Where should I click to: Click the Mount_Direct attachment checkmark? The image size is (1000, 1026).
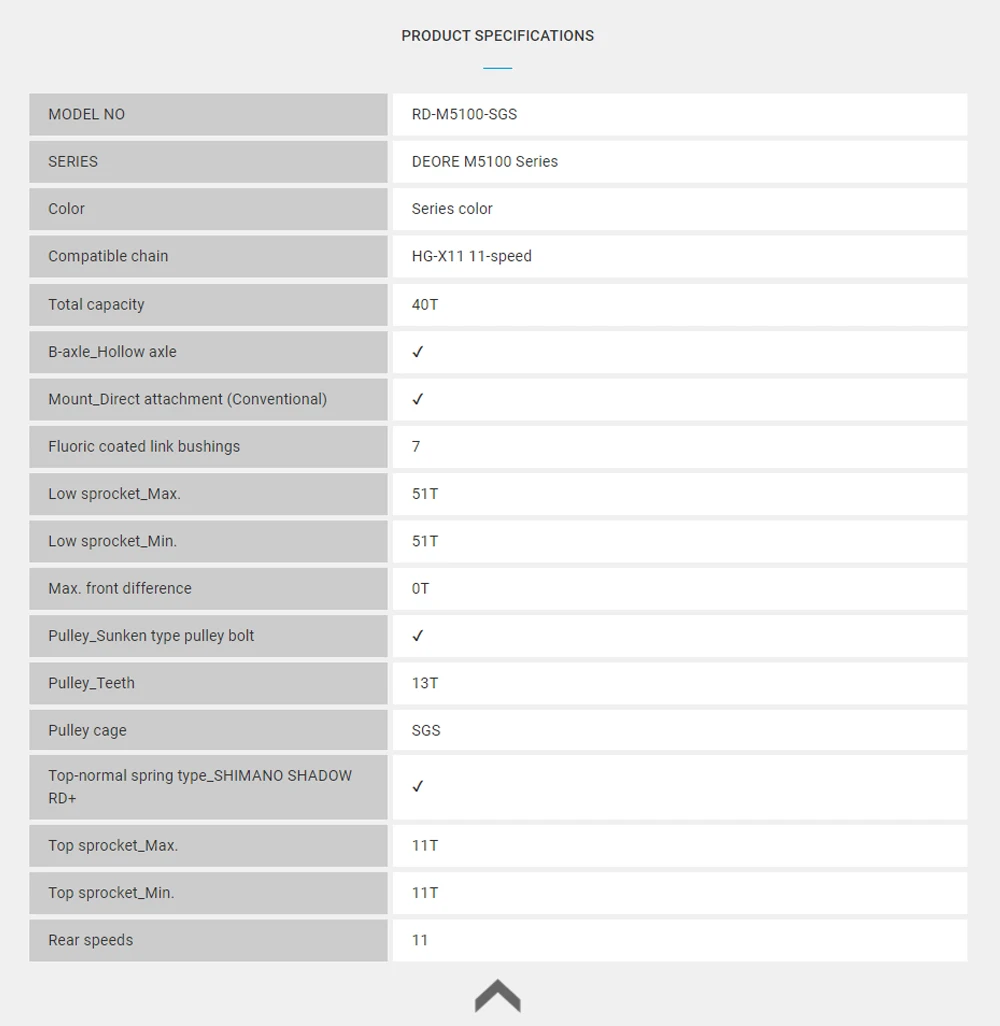418,399
